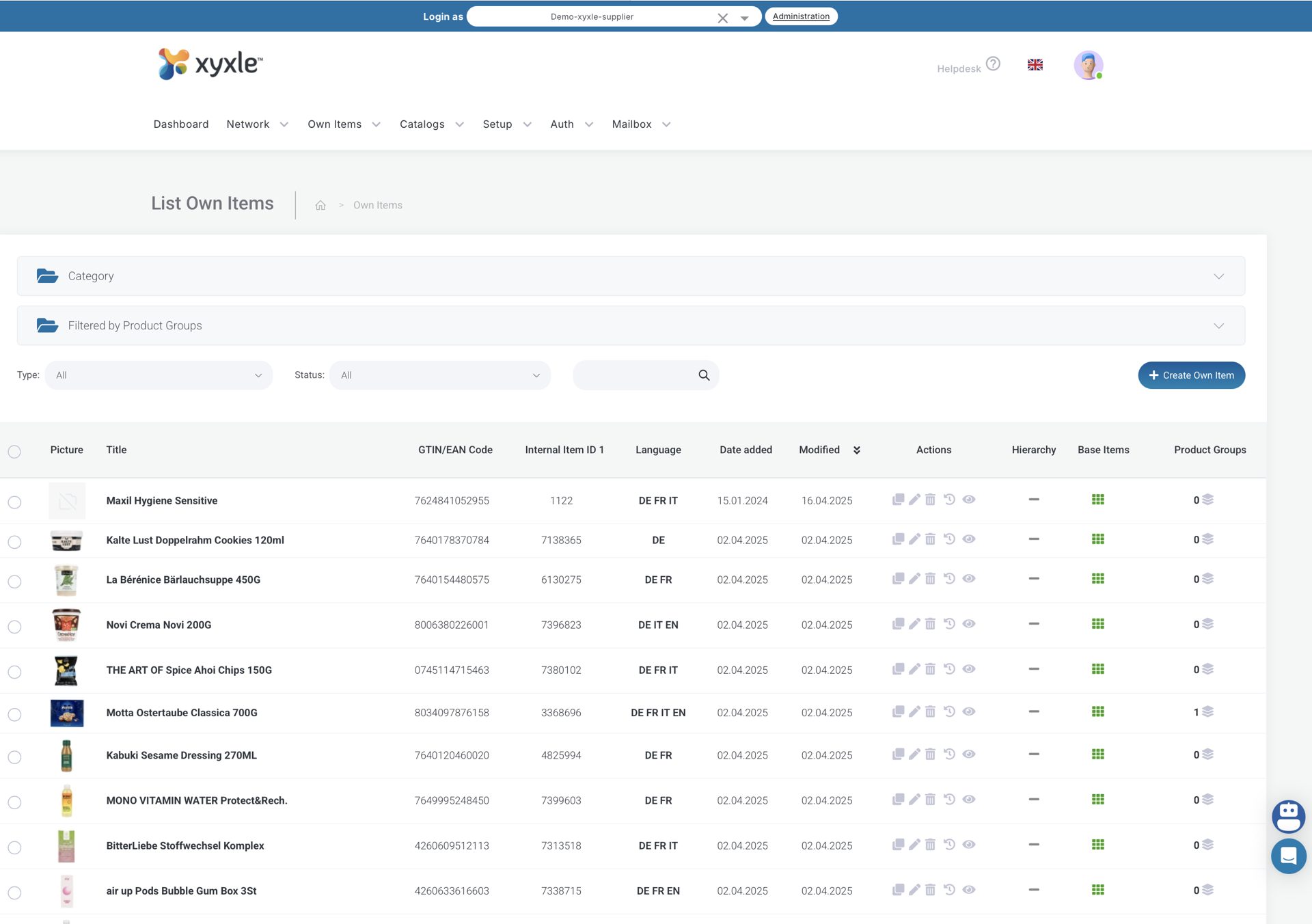Click the Administration link

801,16
